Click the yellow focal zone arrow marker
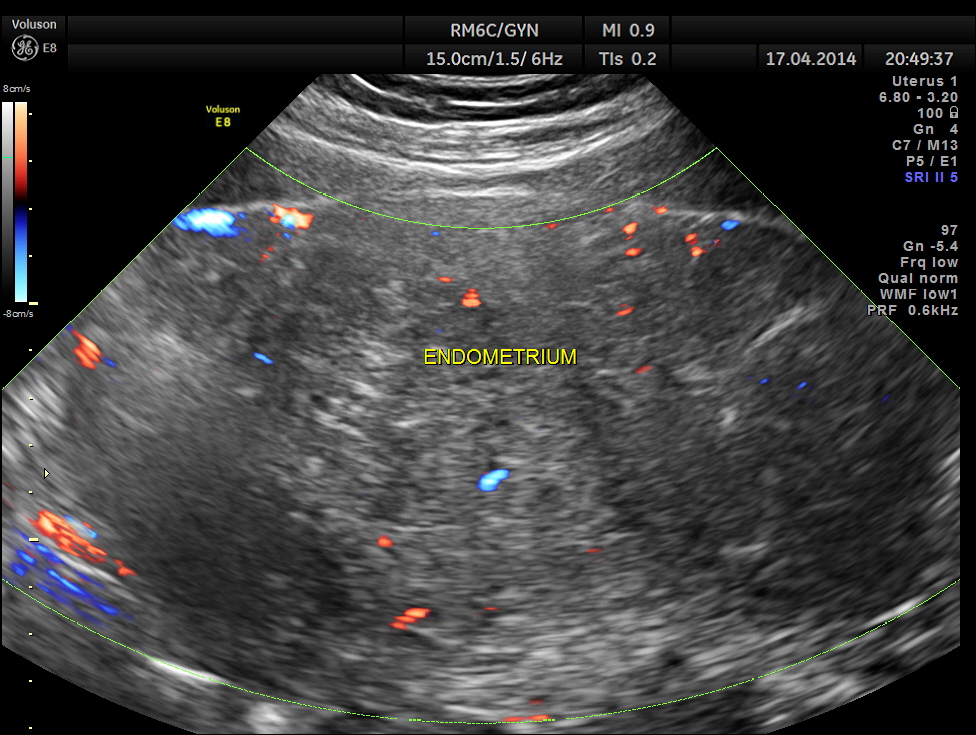976x735 pixels. (46, 472)
